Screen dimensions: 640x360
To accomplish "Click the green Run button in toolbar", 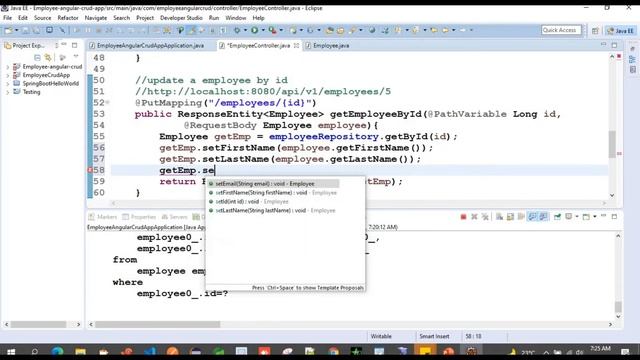I will (x=255, y=30).
